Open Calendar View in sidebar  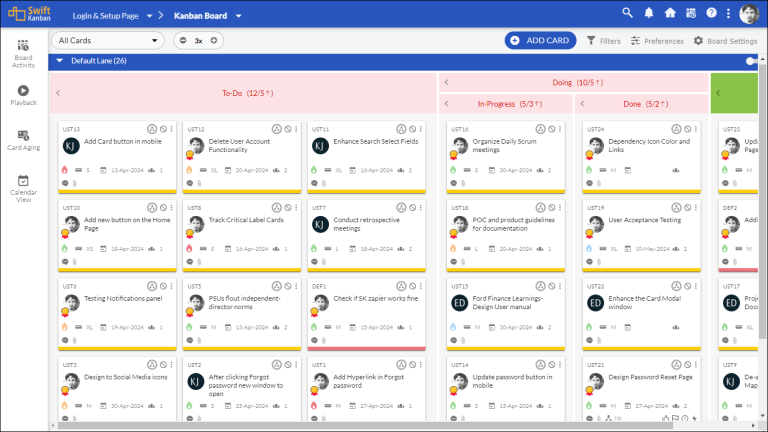[x=23, y=189]
